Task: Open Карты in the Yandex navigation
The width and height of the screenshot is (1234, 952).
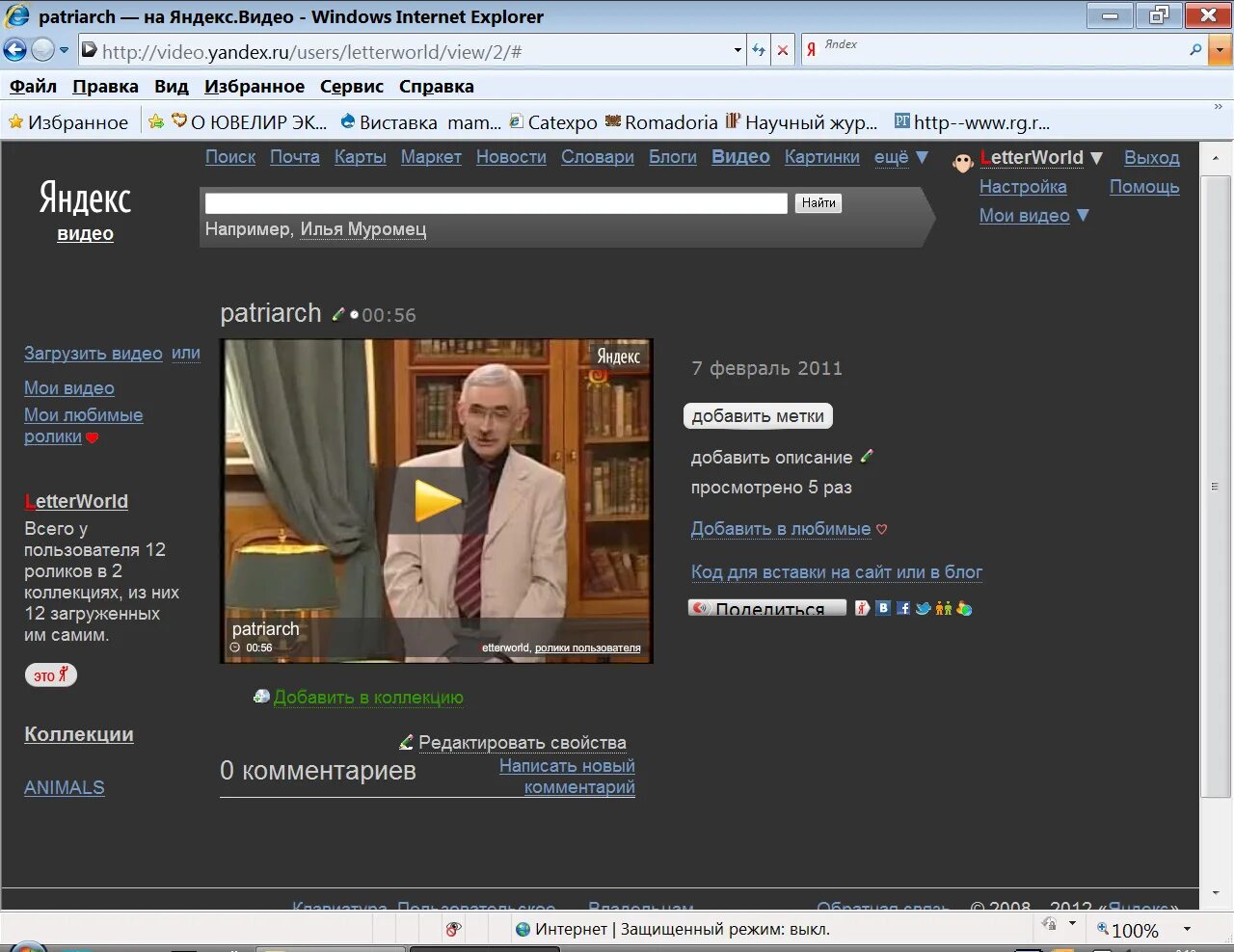Action: coord(361,157)
